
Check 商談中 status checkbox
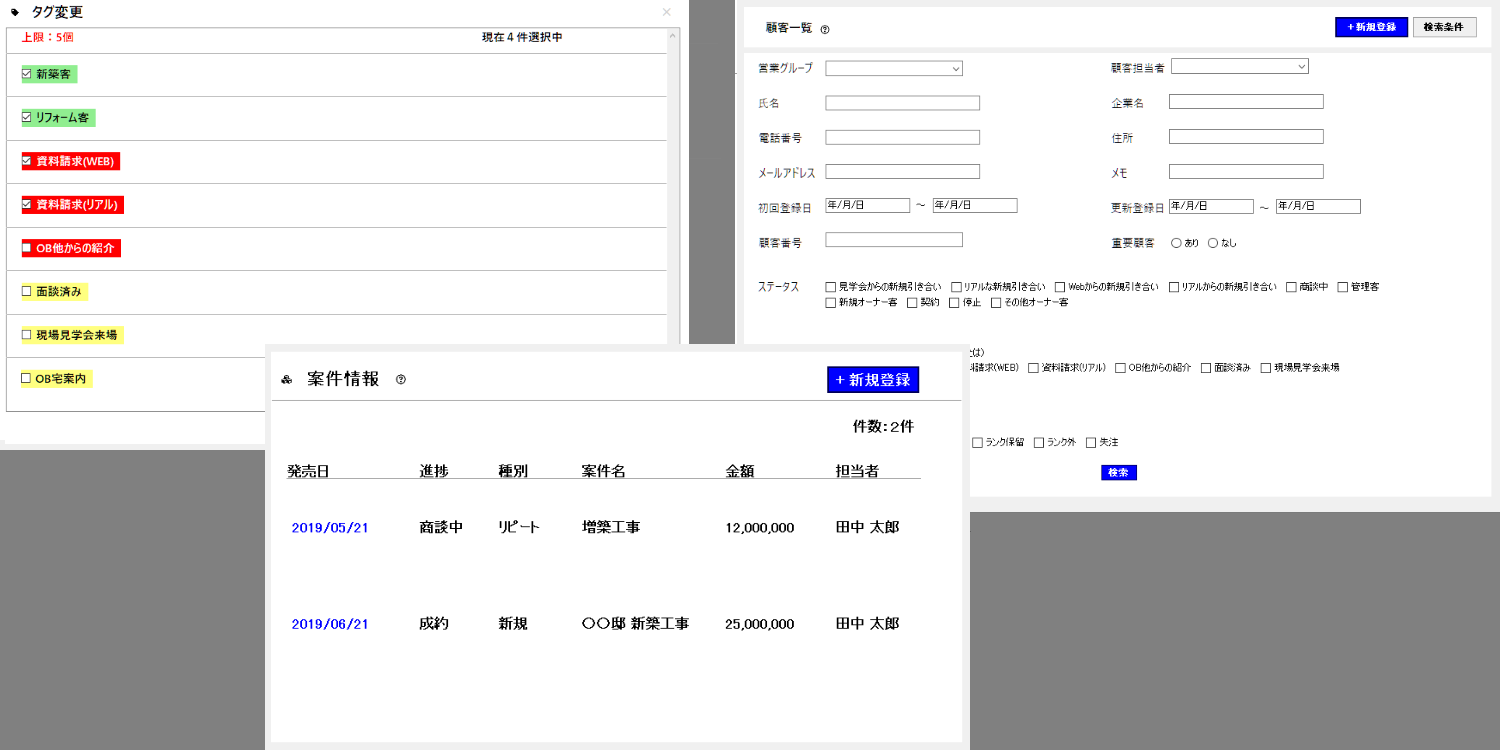pos(1292,287)
